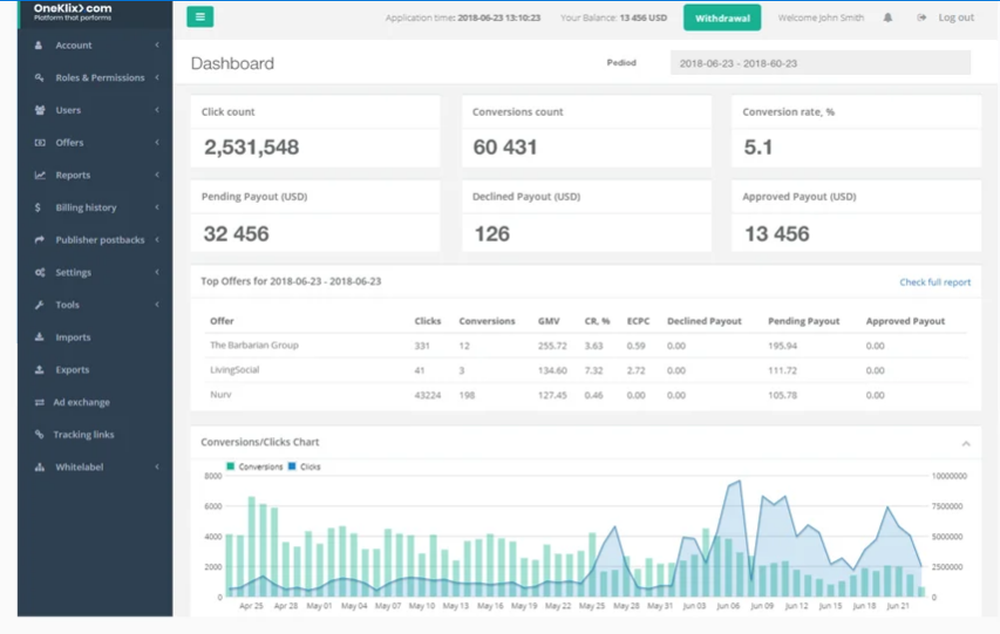Expand the Billing history chevron
Viewport: 1000px width, 634px height.
[x=157, y=207]
